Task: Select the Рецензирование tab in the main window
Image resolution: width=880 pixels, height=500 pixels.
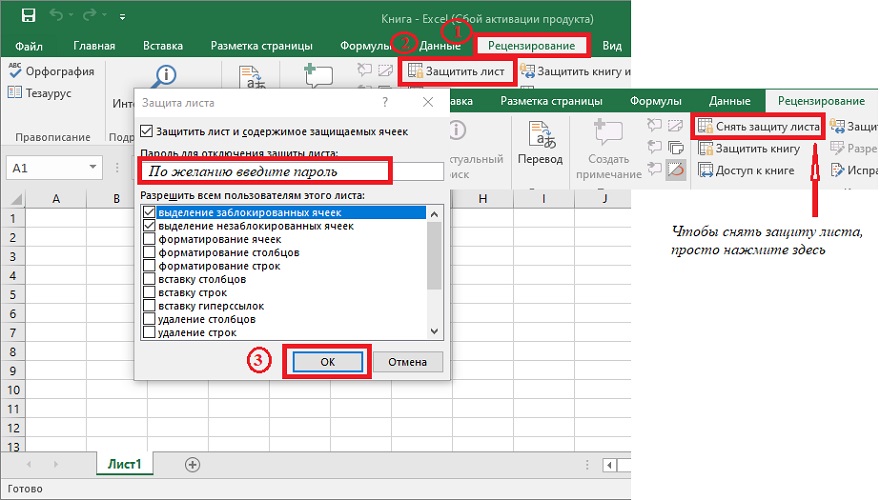Action: (531, 46)
